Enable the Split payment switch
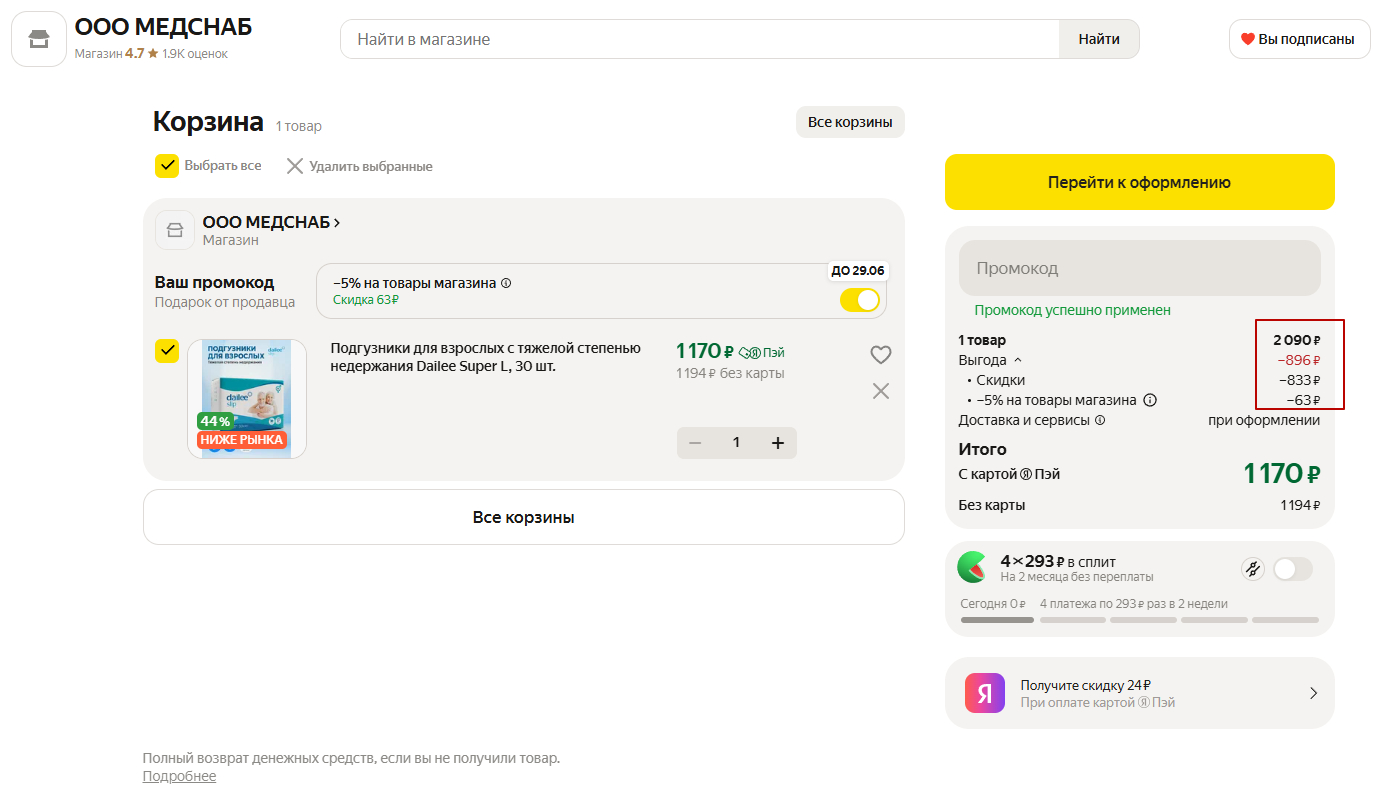 coord(1292,569)
